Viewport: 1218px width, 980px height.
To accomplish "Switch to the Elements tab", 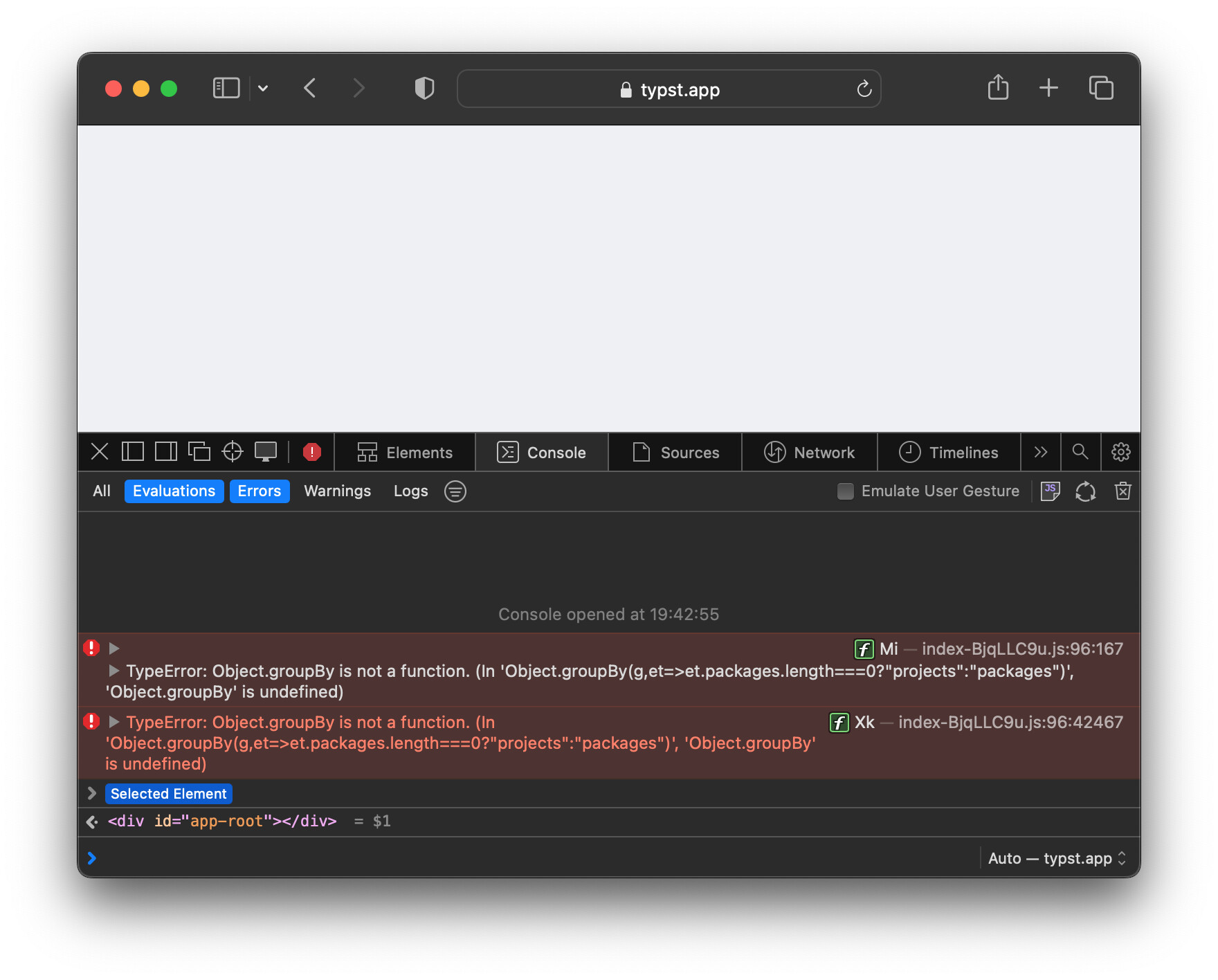I will 405,453.
